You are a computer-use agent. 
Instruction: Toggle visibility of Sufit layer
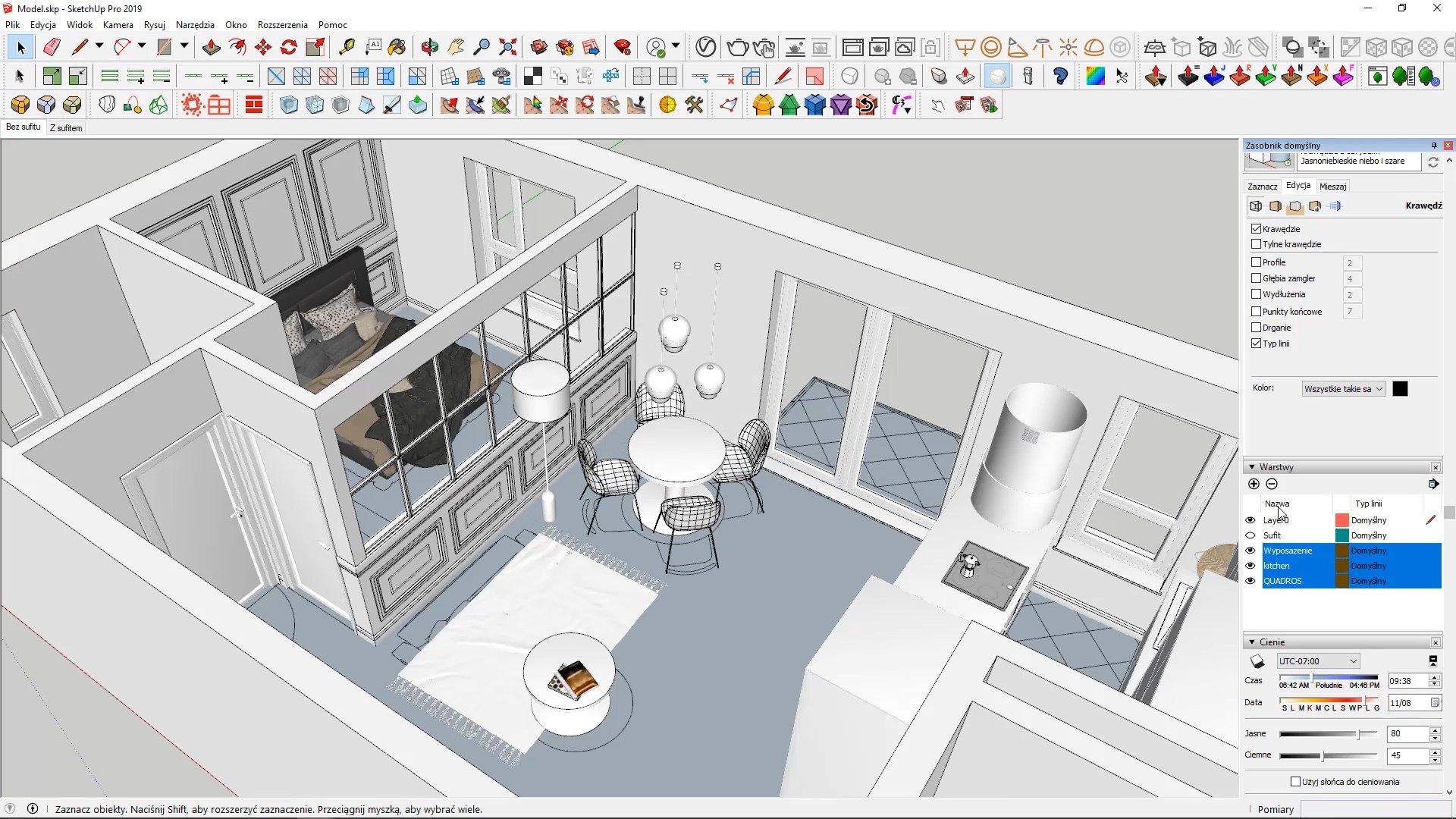tap(1251, 535)
